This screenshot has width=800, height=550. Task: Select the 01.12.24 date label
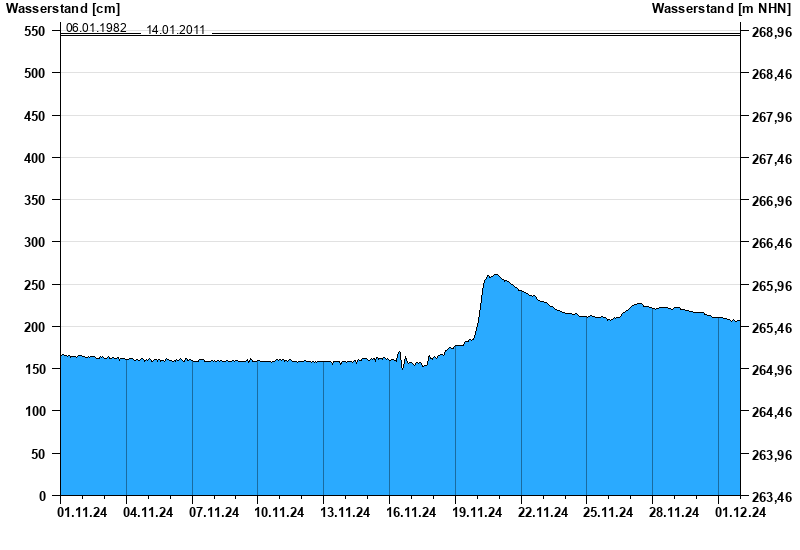[740, 513]
